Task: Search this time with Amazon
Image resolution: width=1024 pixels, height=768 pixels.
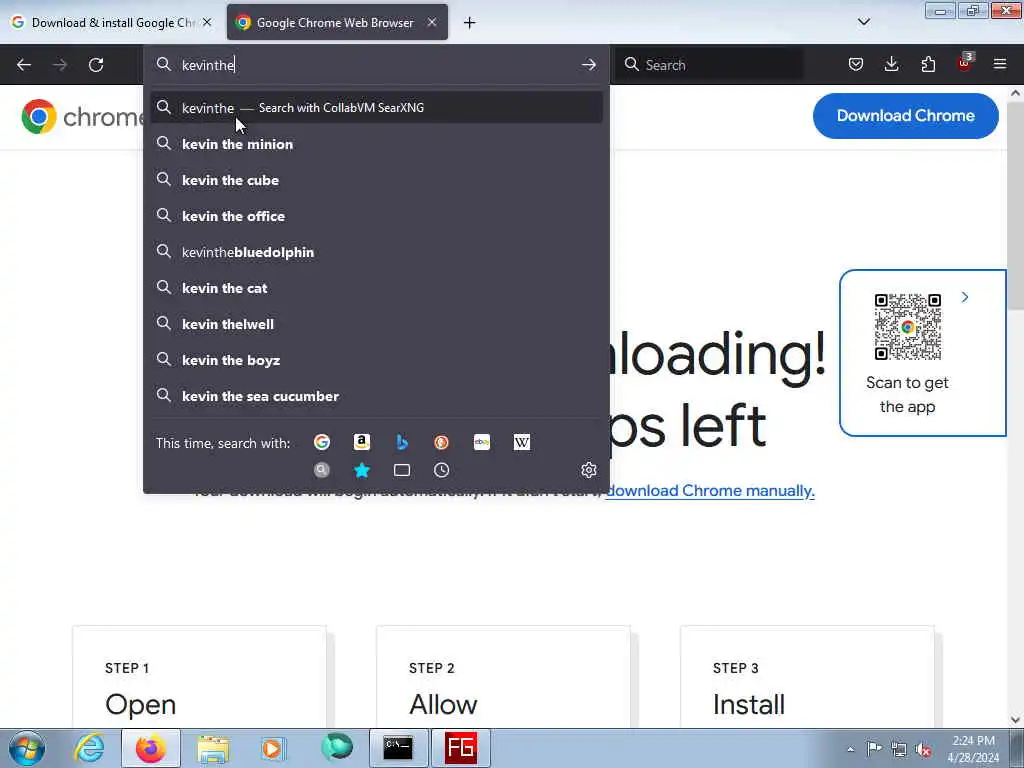Action: click(x=362, y=442)
